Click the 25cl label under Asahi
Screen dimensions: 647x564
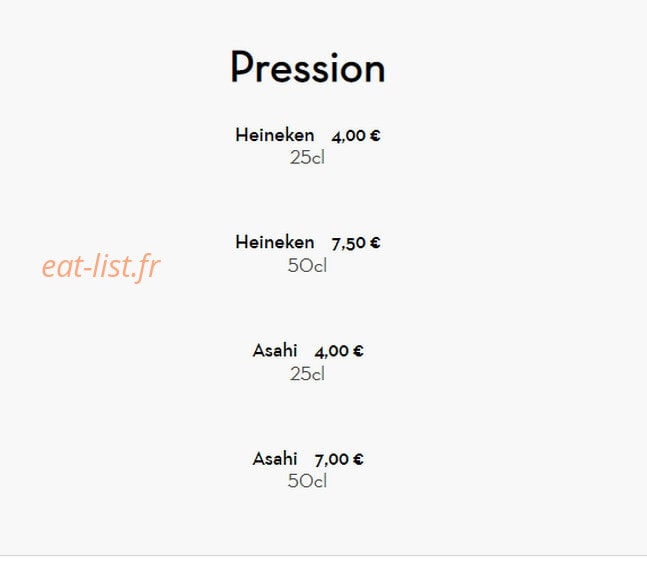tap(307, 374)
